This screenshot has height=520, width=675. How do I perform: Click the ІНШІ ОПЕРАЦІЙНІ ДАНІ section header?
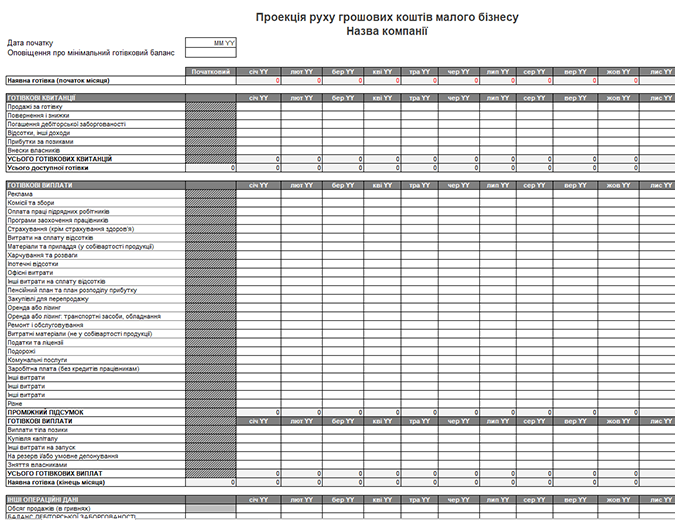point(42,499)
